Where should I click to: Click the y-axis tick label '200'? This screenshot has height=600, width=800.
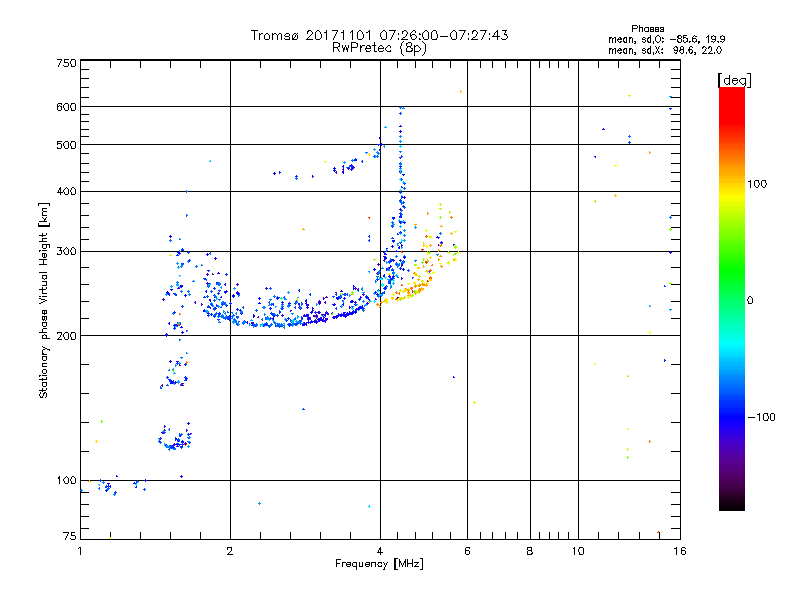tap(67, 336)
